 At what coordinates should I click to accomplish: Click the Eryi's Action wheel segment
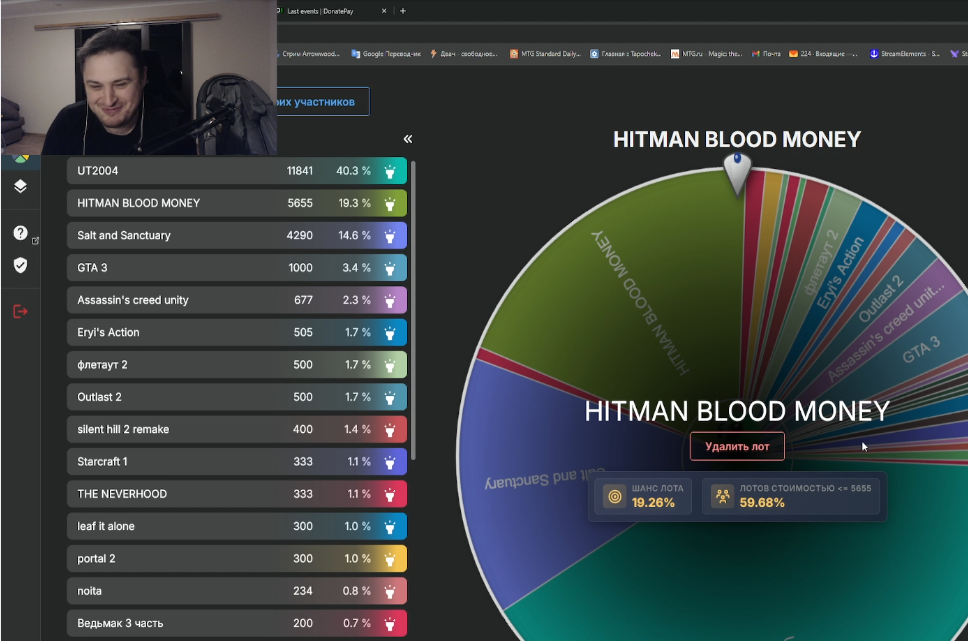[840, 272]
